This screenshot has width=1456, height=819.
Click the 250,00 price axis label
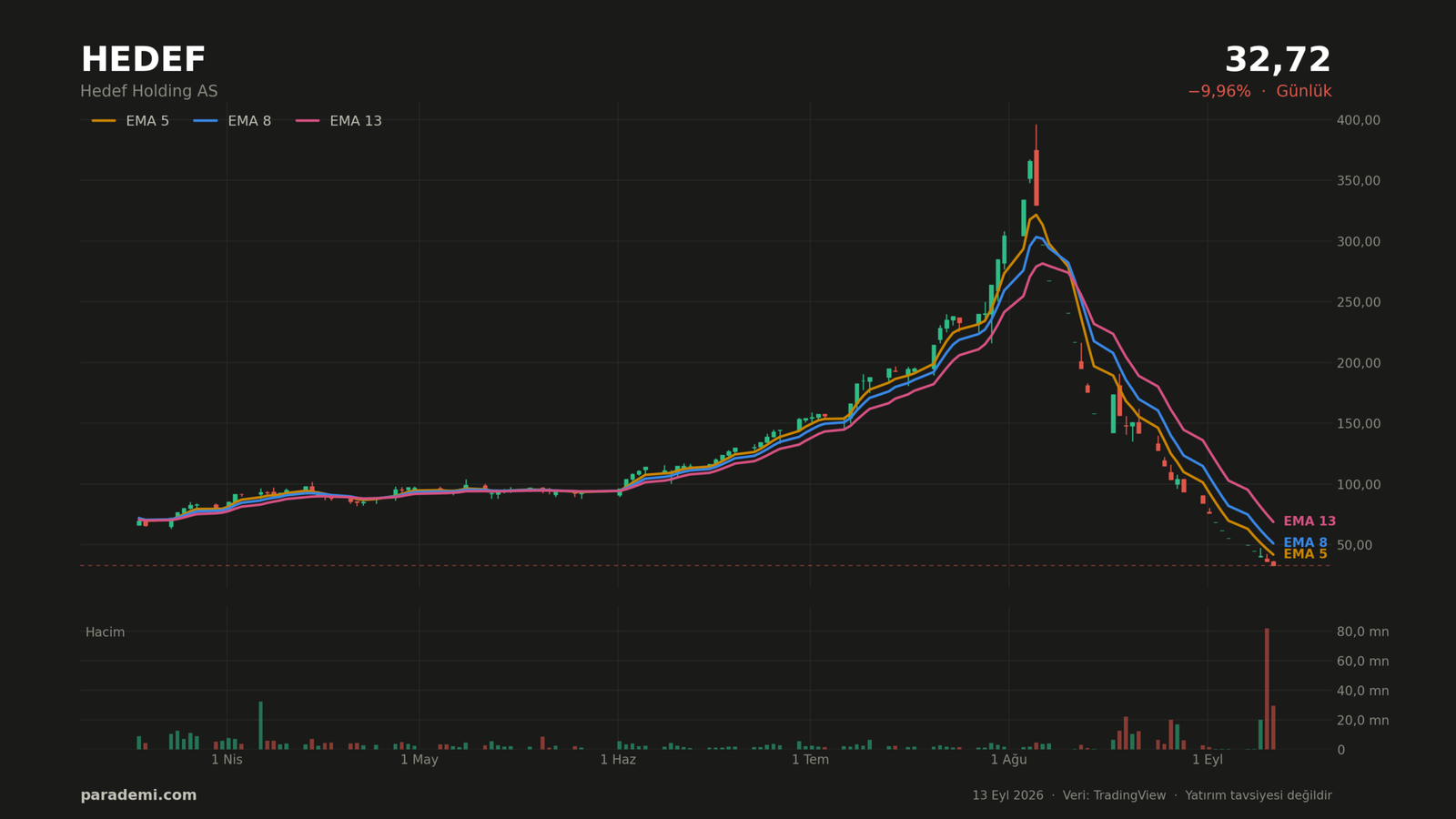[x=1359, y=302]
